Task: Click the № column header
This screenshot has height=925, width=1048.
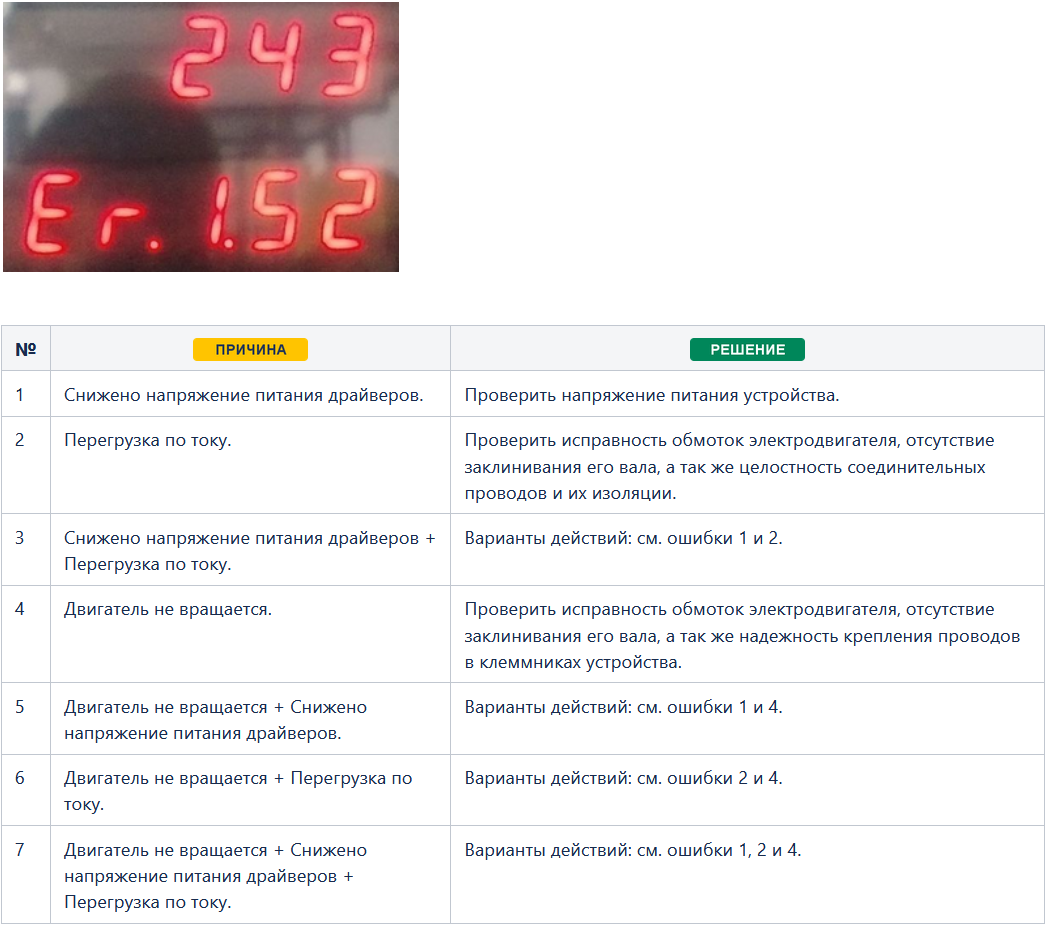Action: (25, 350)
